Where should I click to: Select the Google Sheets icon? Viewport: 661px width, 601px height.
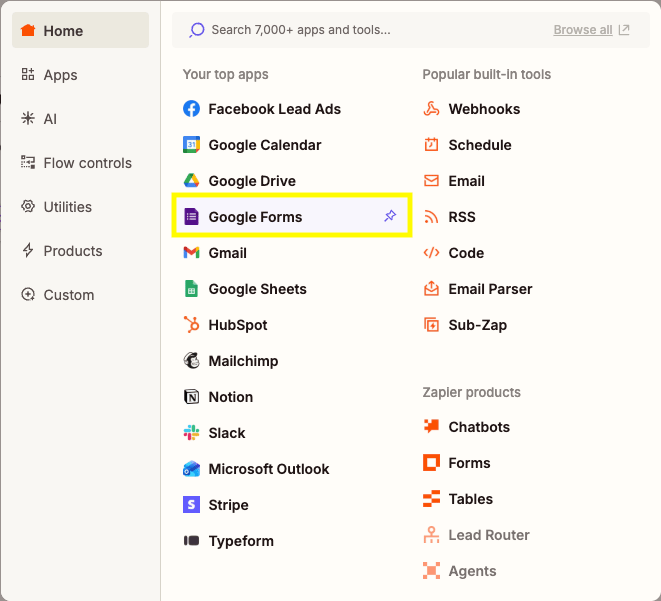[191, 289]
